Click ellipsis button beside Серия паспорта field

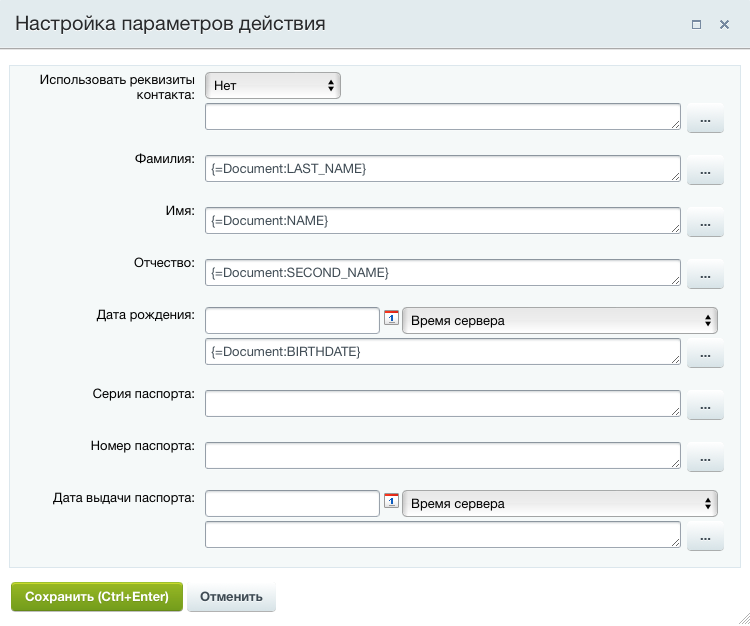[x=705, y=406]
